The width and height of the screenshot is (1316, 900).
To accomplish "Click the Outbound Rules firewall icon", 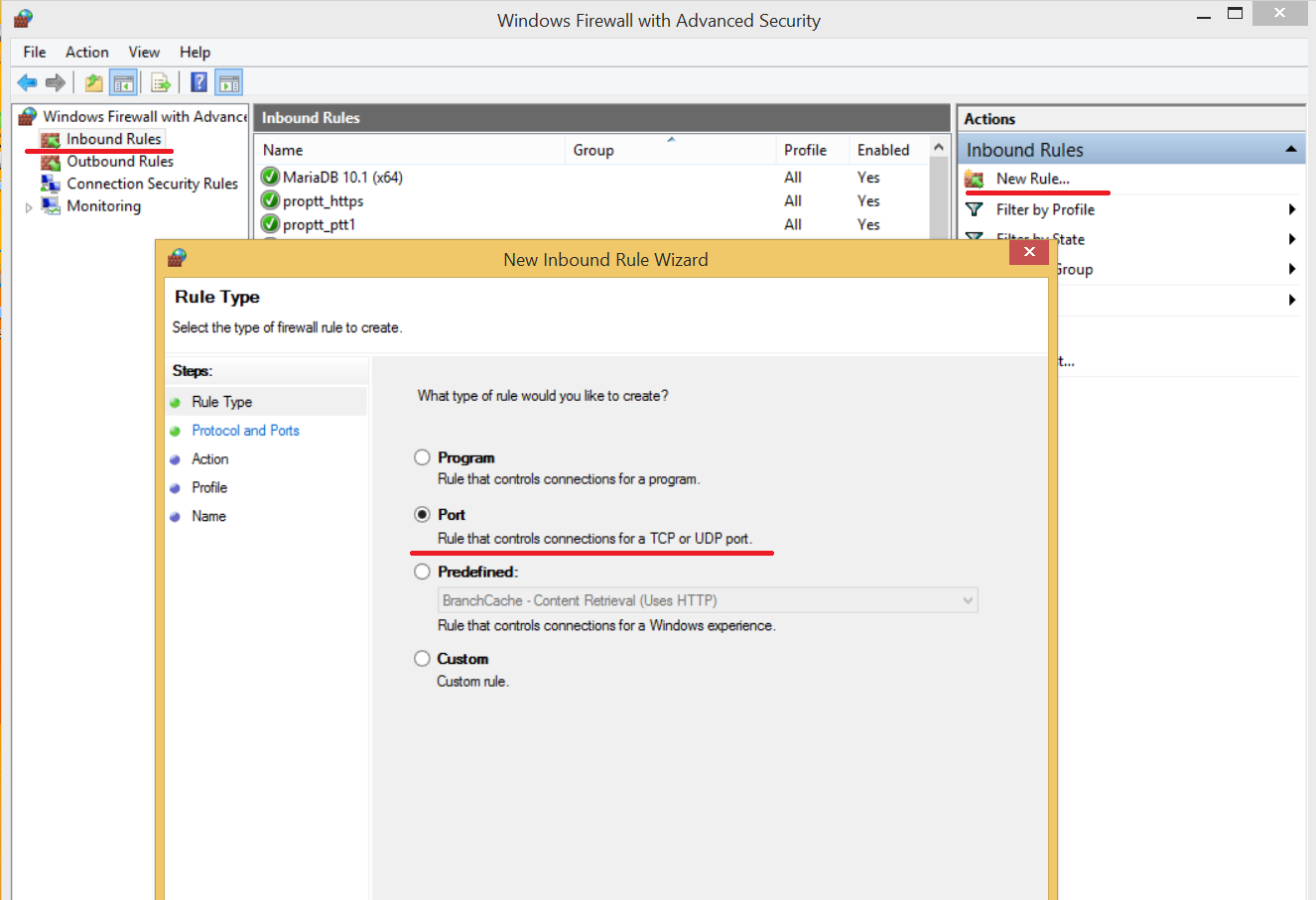I will (x=51, y=162).
